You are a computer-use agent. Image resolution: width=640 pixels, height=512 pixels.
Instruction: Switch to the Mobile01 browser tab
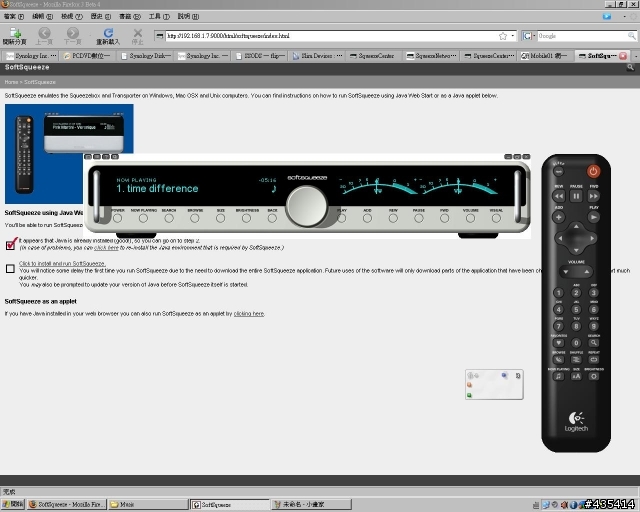(545, 56)
